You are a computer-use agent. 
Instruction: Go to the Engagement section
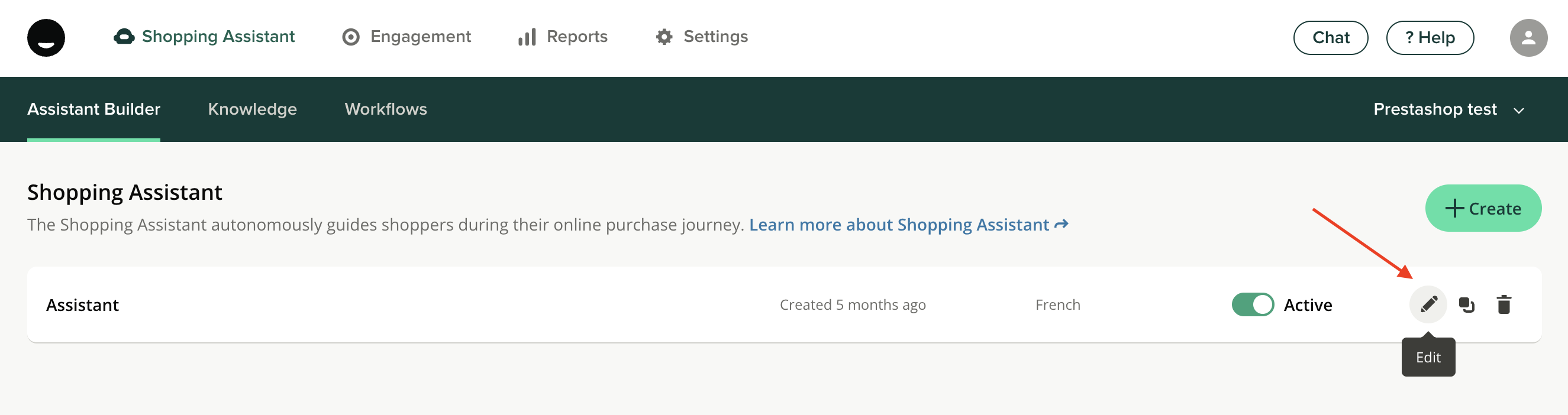click(406, 37)
